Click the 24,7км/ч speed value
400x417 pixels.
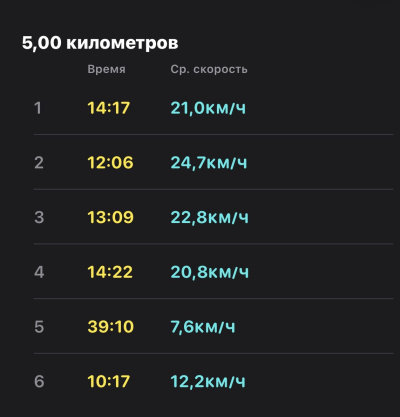209,162
